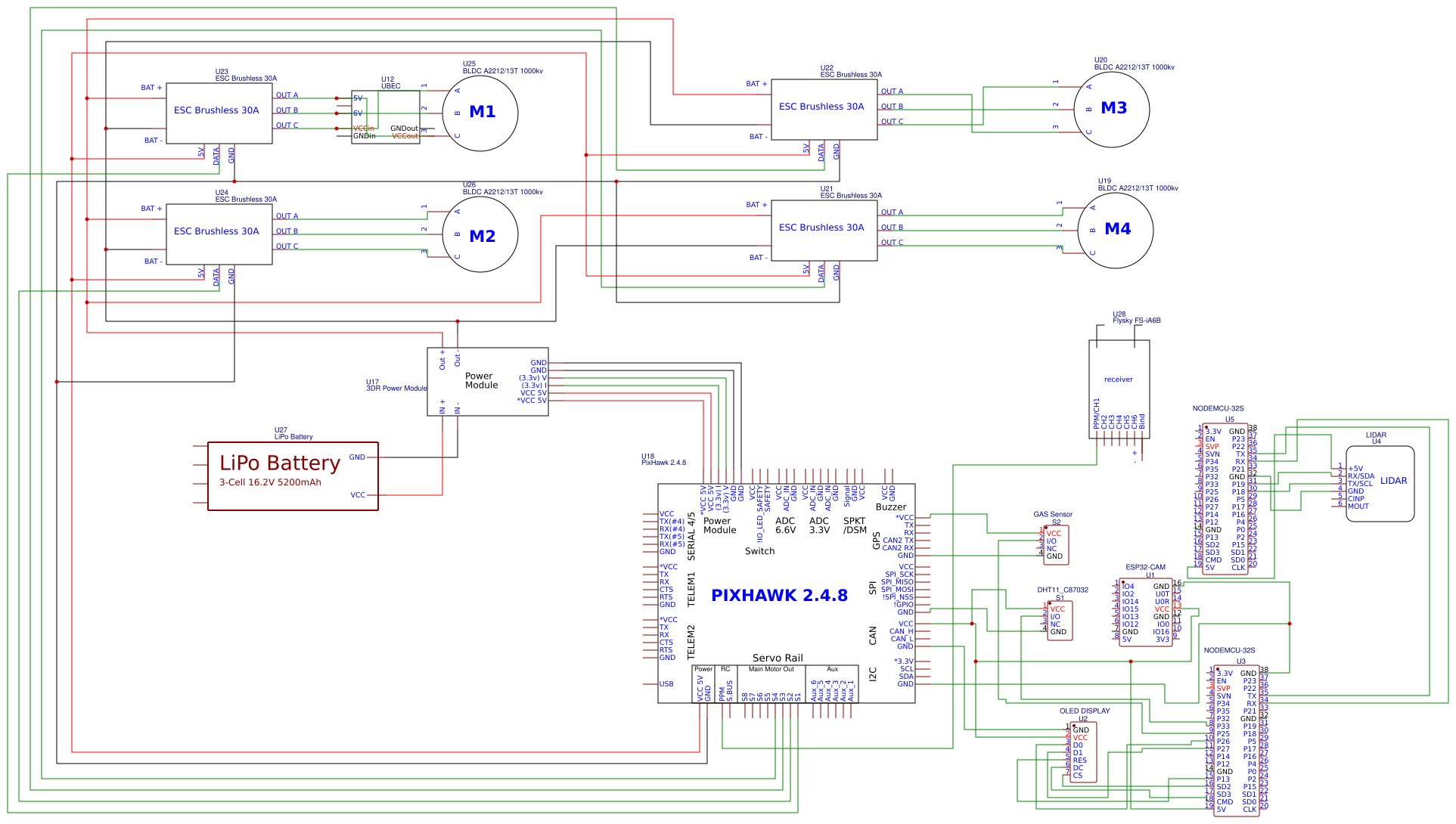Click the U27 LiPo Battery reference label
The image size is (1456, 824).
pyautogui.click(x=293, y=433)
